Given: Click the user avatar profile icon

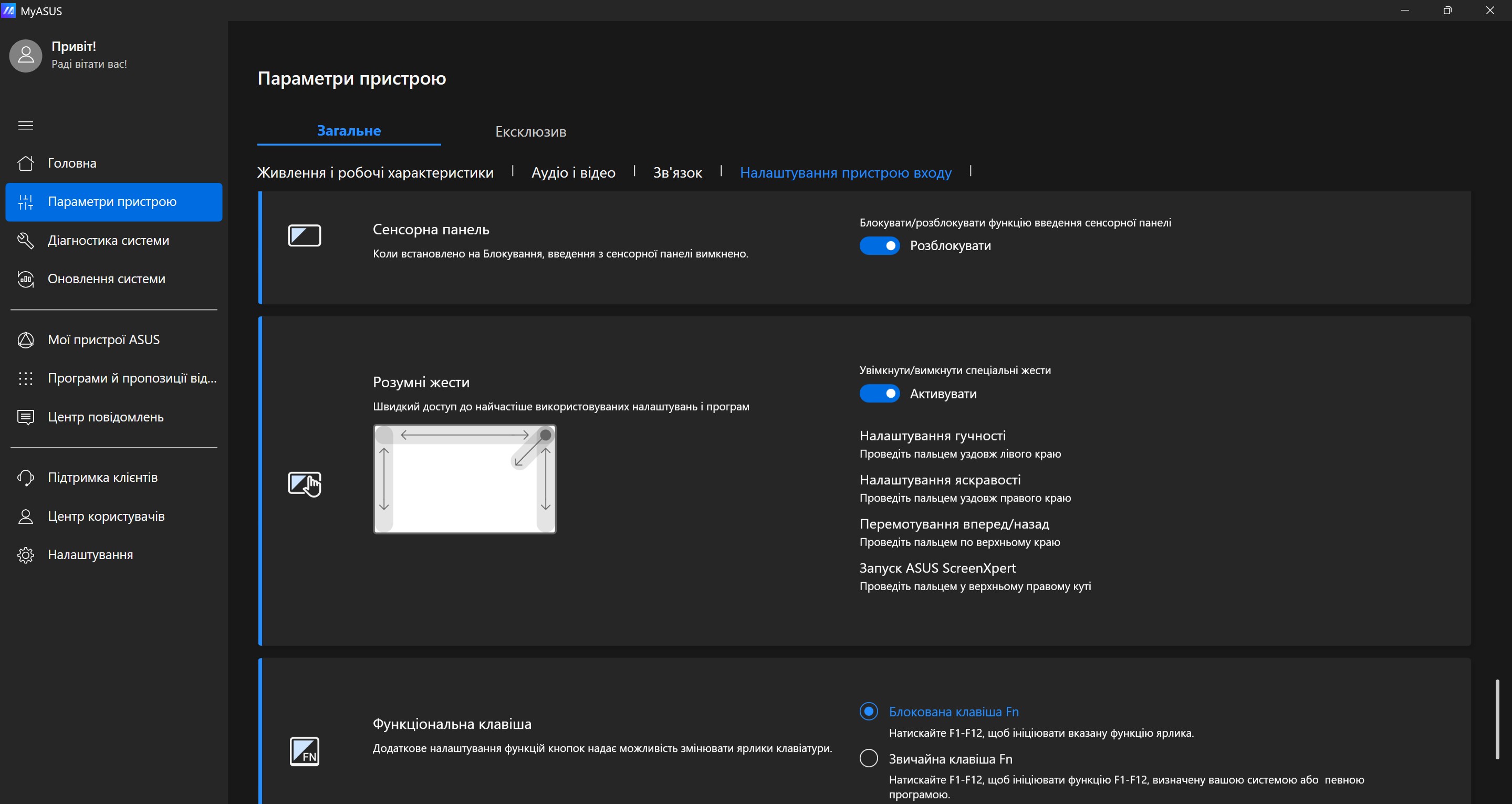Looking at the screenshot, I should (x=26, y=56).
